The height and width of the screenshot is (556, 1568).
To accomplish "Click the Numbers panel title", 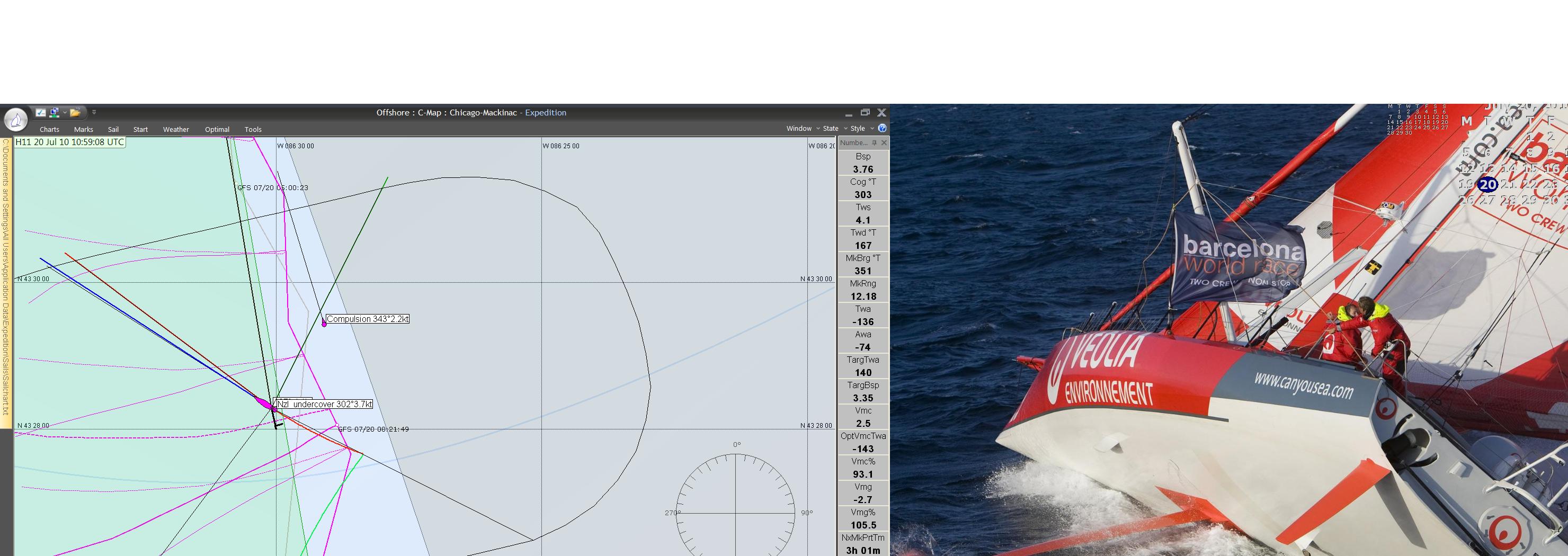I will coord(854,143).
